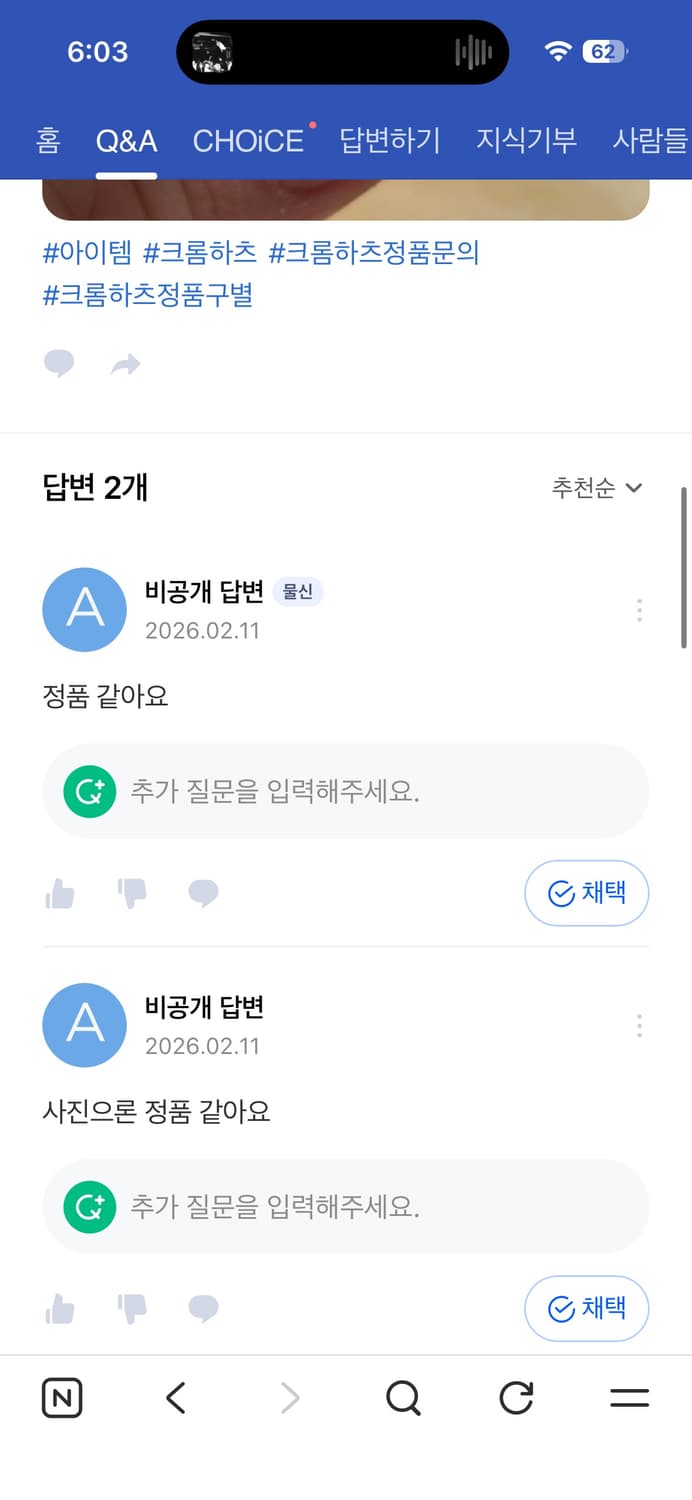Screen dimensions: 692x1500
Task: Switch to the CHOiCE tab
Action: coord(248,140)
